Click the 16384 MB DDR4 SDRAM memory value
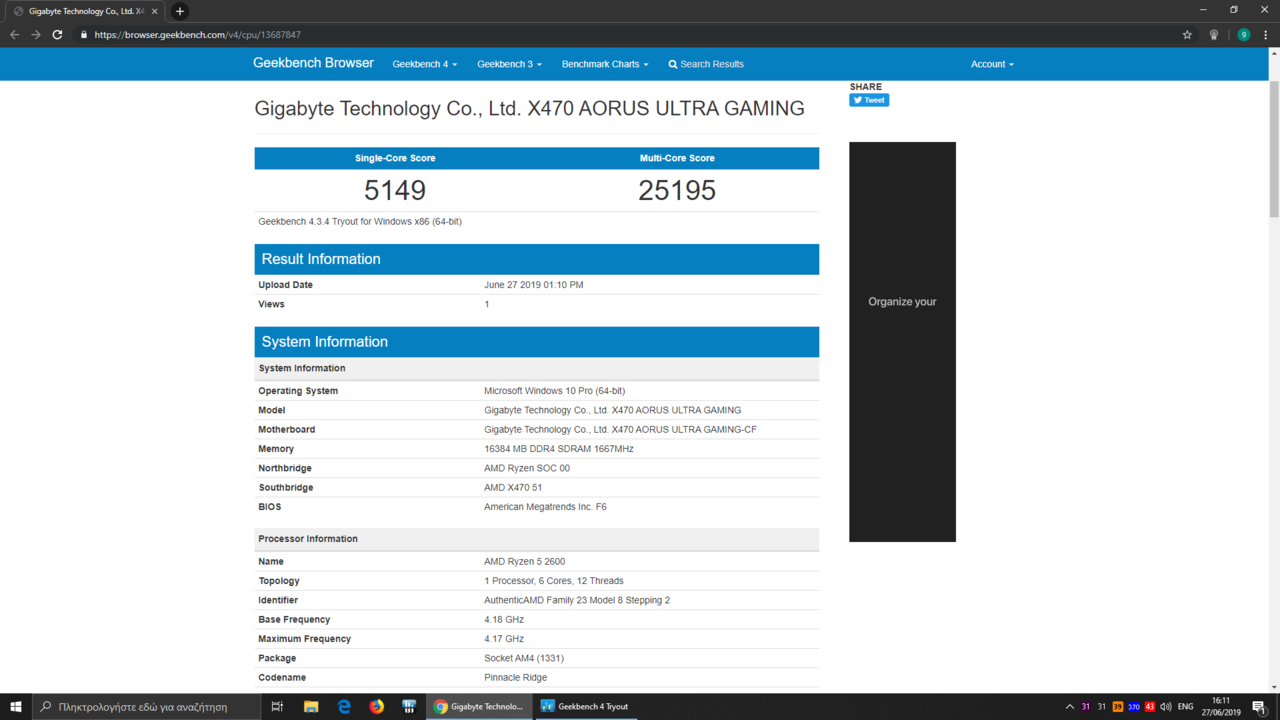1280x720 pixels. coord(559,449)
